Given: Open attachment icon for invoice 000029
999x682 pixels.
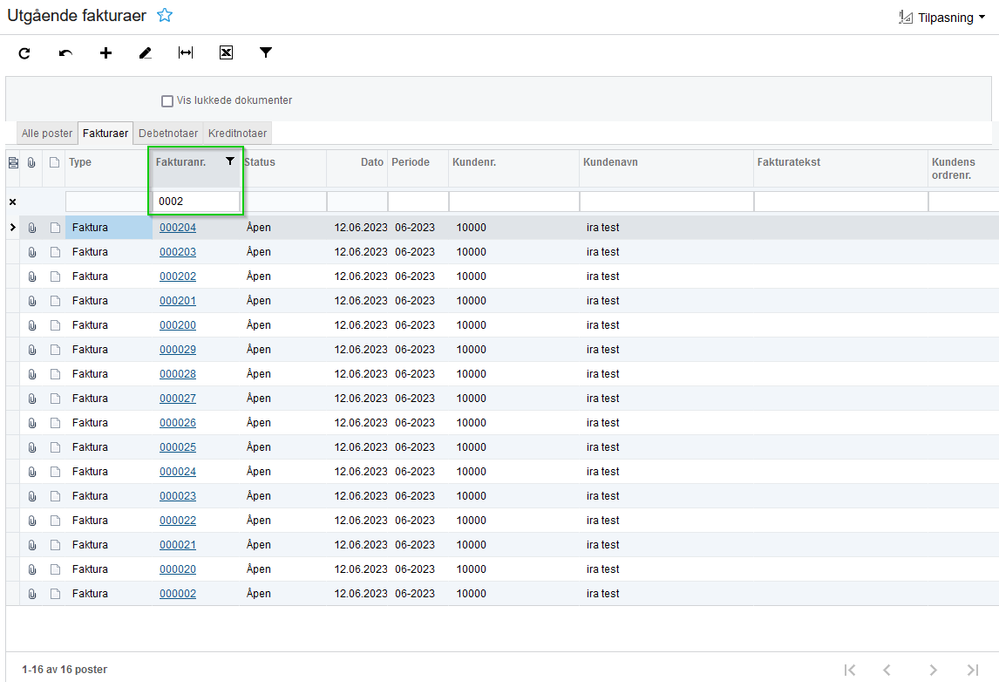Looking at the screenshot, I should click(x=32, y=350).
